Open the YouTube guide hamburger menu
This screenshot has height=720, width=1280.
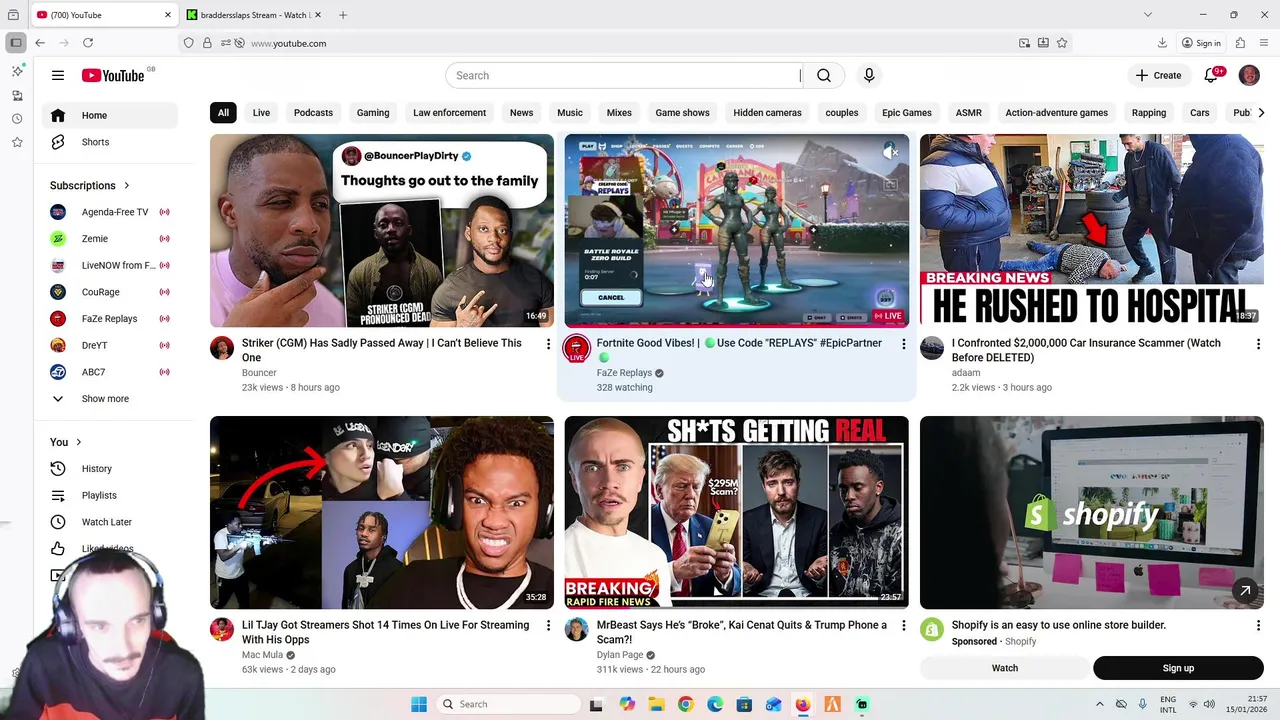point(58,75)
